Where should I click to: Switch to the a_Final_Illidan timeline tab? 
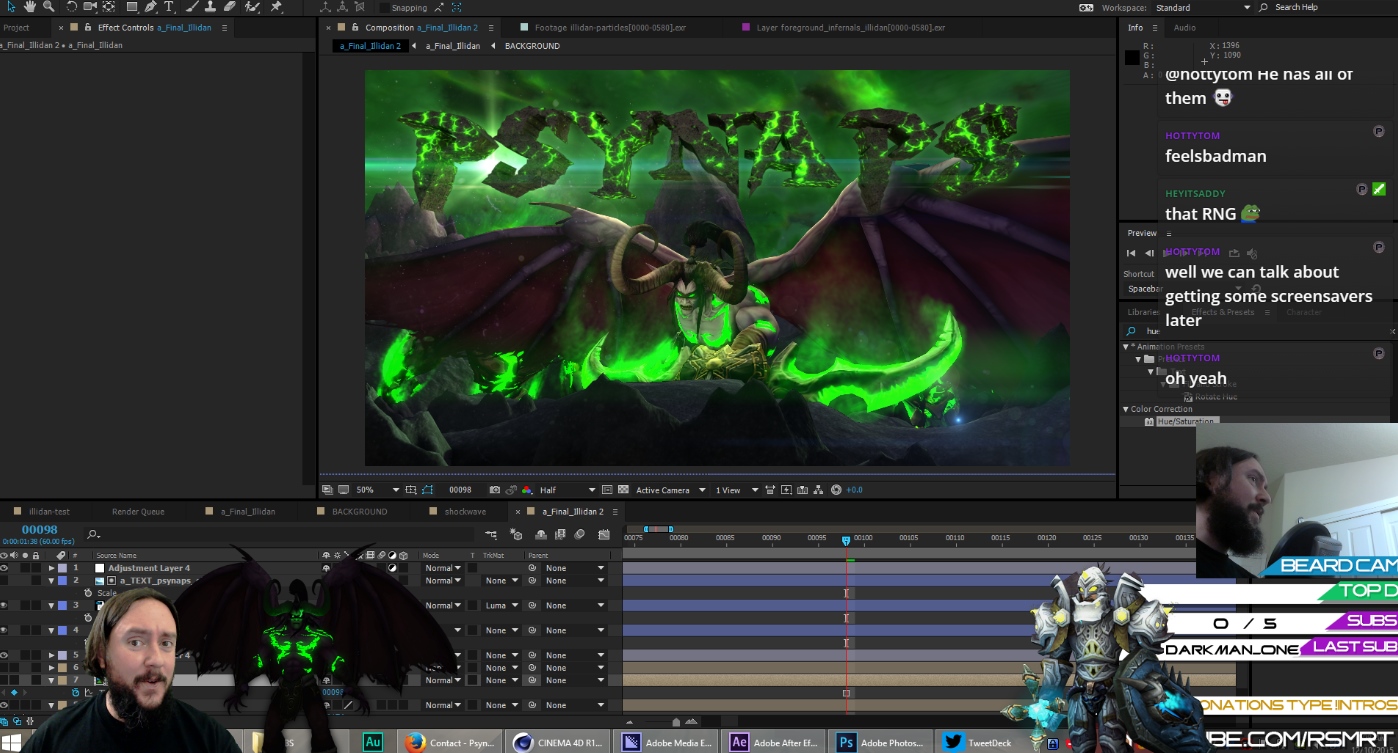click(248, 511)
